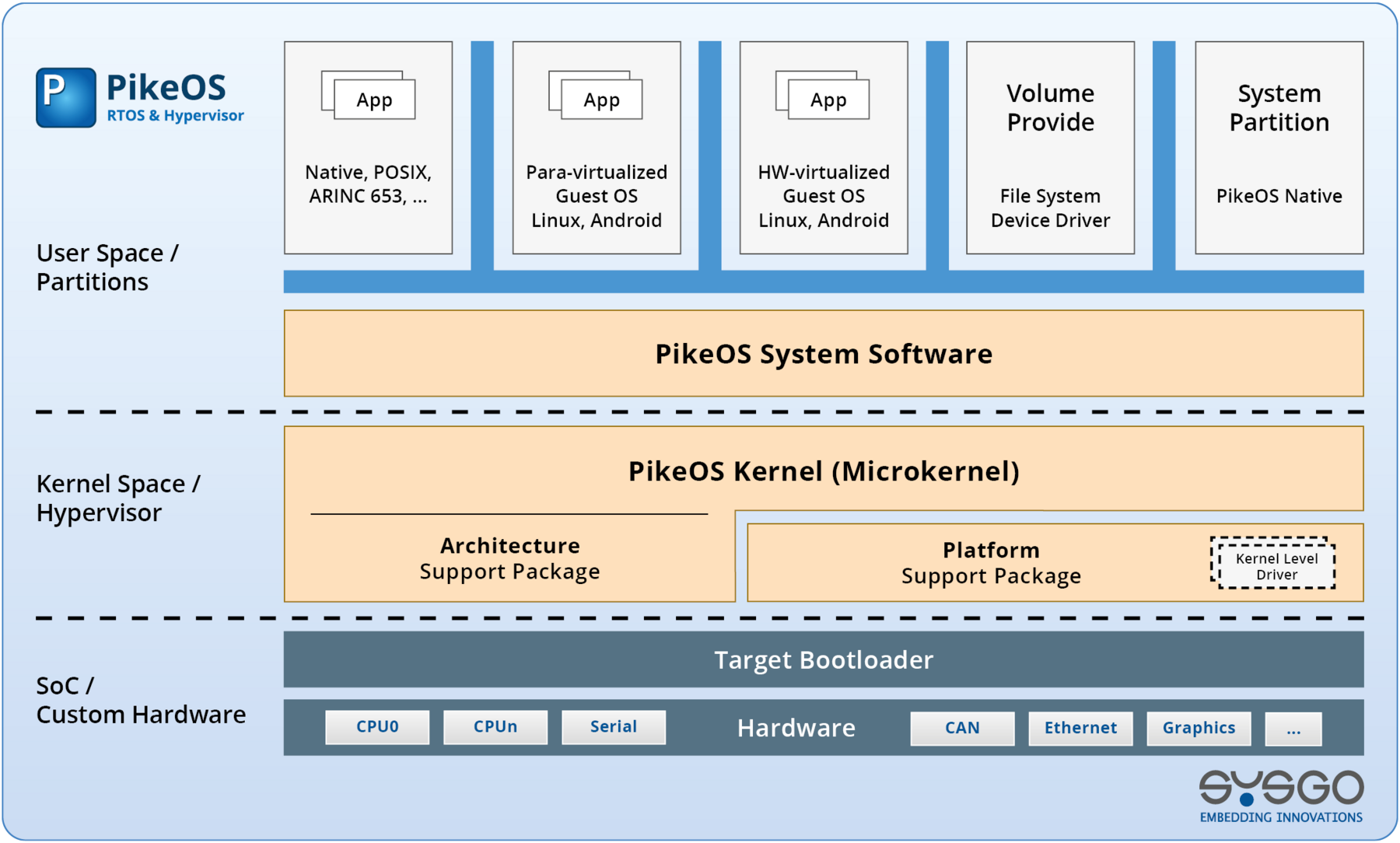This screenshot has width=1400, height=843.
Task: Click the App icon above Native, POSIX
Action: pos(373,100)
